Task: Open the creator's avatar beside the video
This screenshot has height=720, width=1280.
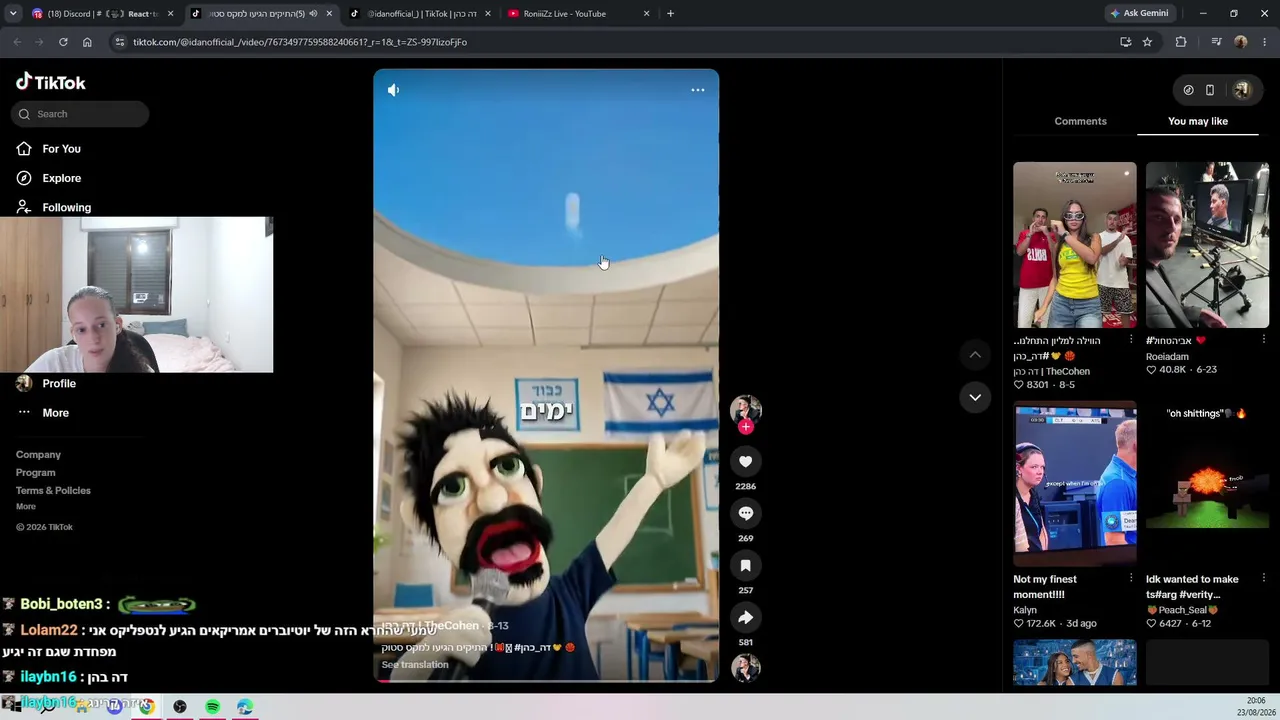Action: click(745, 409)
